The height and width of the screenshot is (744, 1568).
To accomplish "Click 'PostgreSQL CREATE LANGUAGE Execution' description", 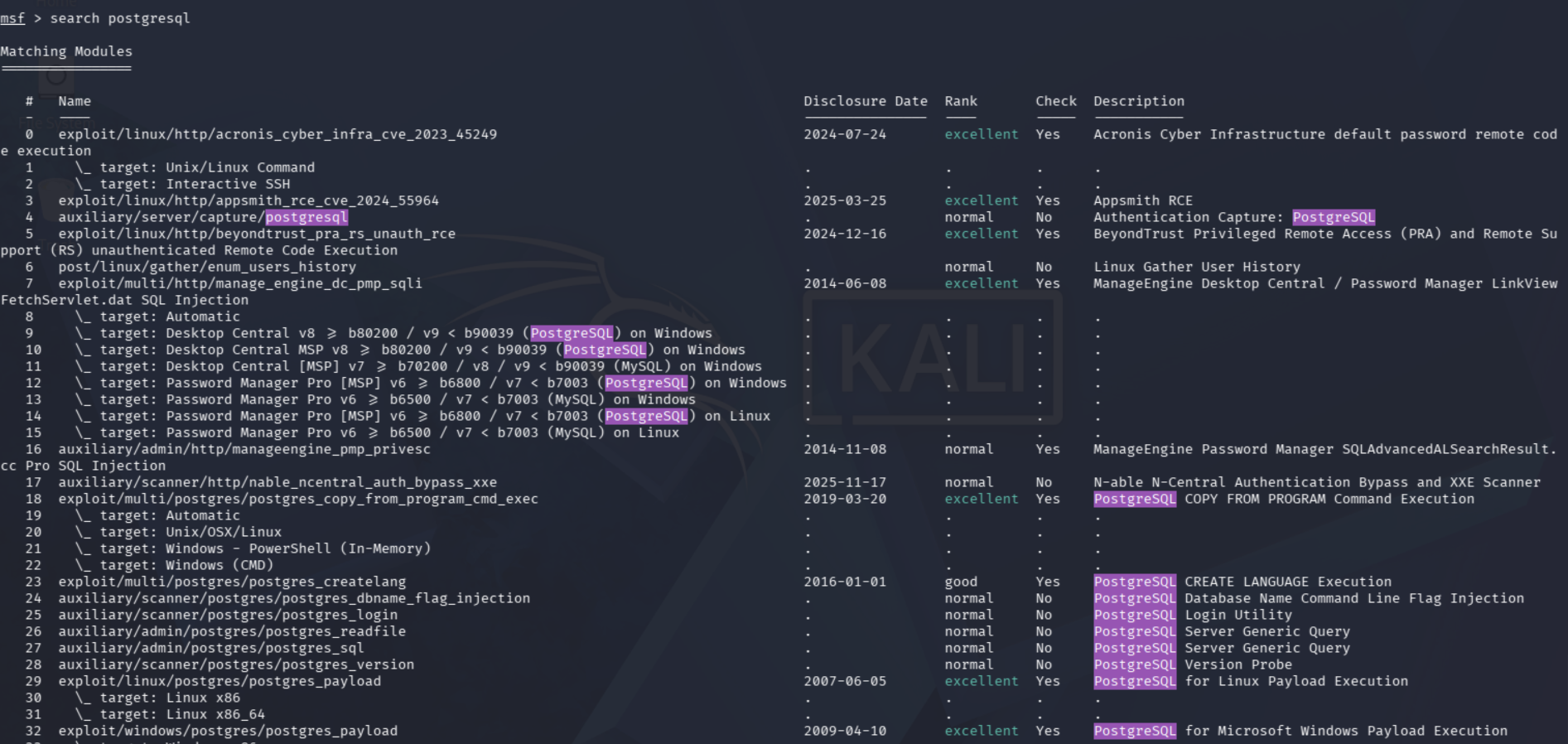I will (x=1242, y=582).
